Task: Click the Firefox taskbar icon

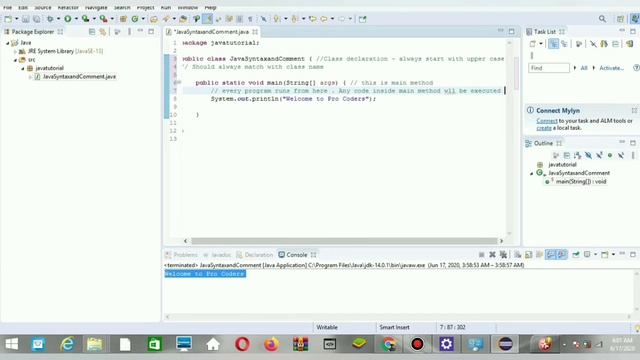Action: coord(271,344)
